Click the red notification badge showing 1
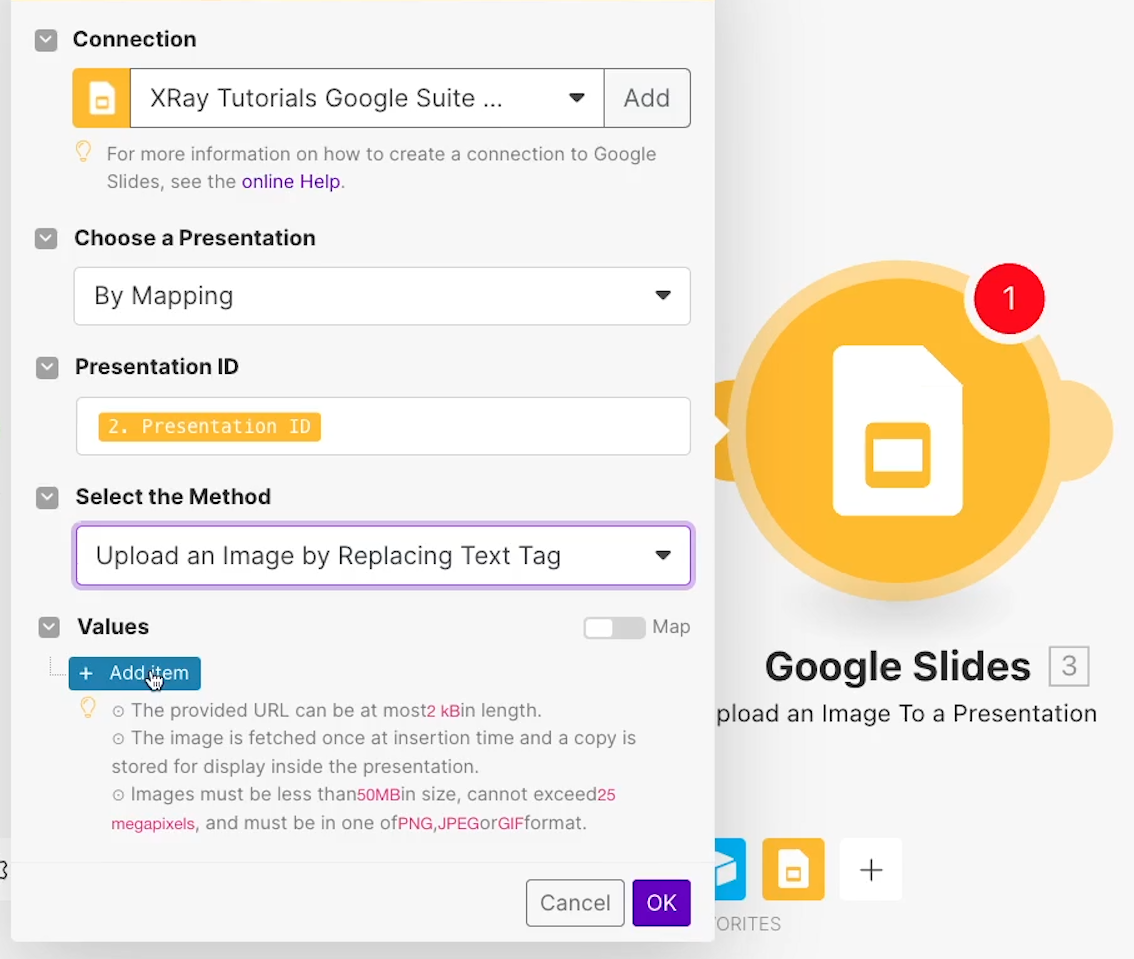The width and height of the screenshot is (1134, 959). (1009, 299)
